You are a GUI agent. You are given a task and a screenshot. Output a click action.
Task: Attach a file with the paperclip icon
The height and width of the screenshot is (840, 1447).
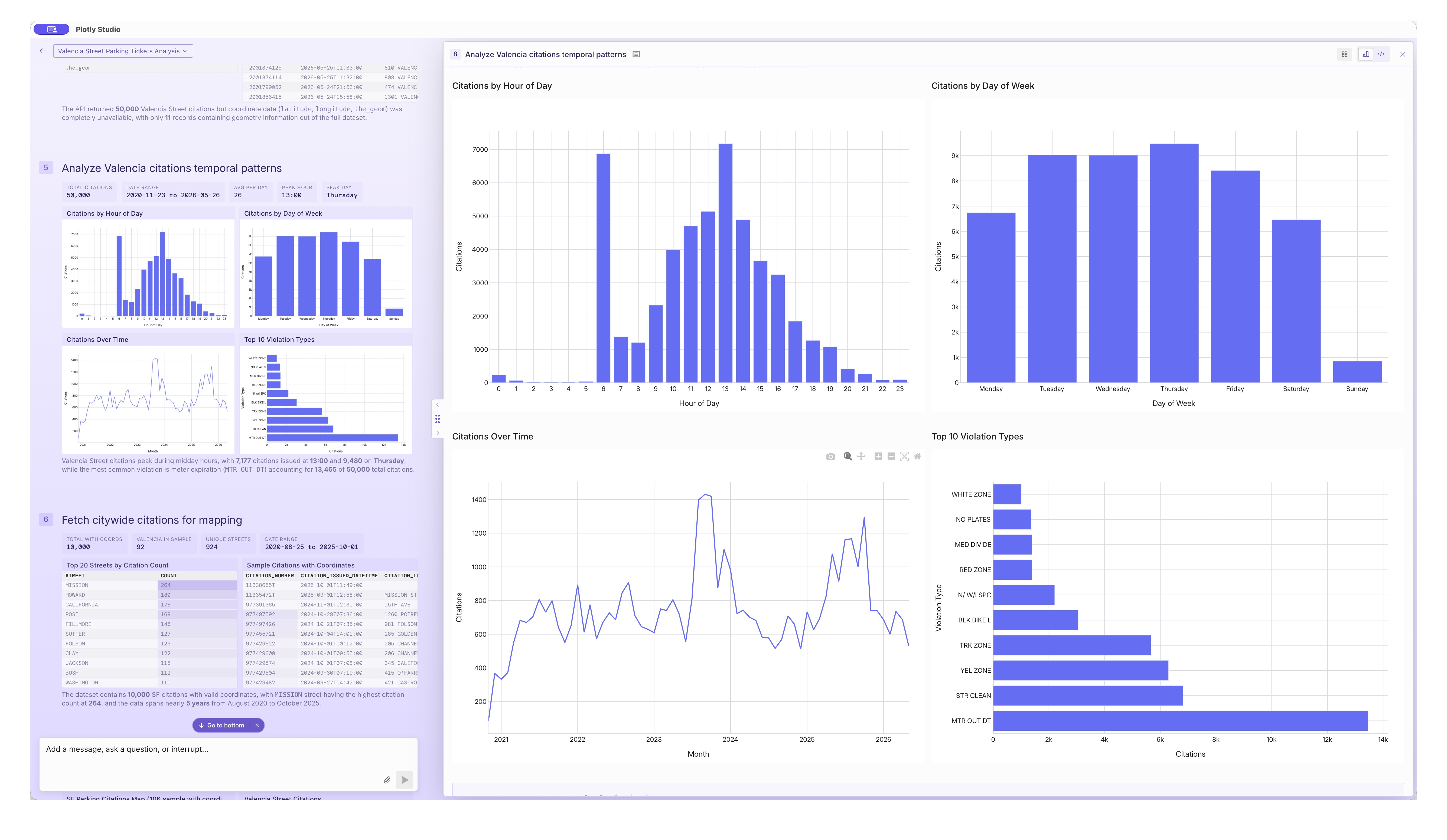pos(387,780)
